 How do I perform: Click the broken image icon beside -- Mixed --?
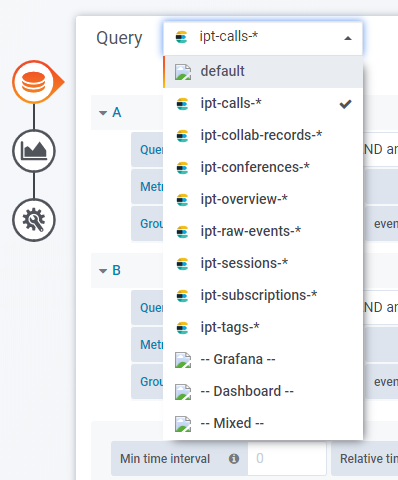[183, 424]
